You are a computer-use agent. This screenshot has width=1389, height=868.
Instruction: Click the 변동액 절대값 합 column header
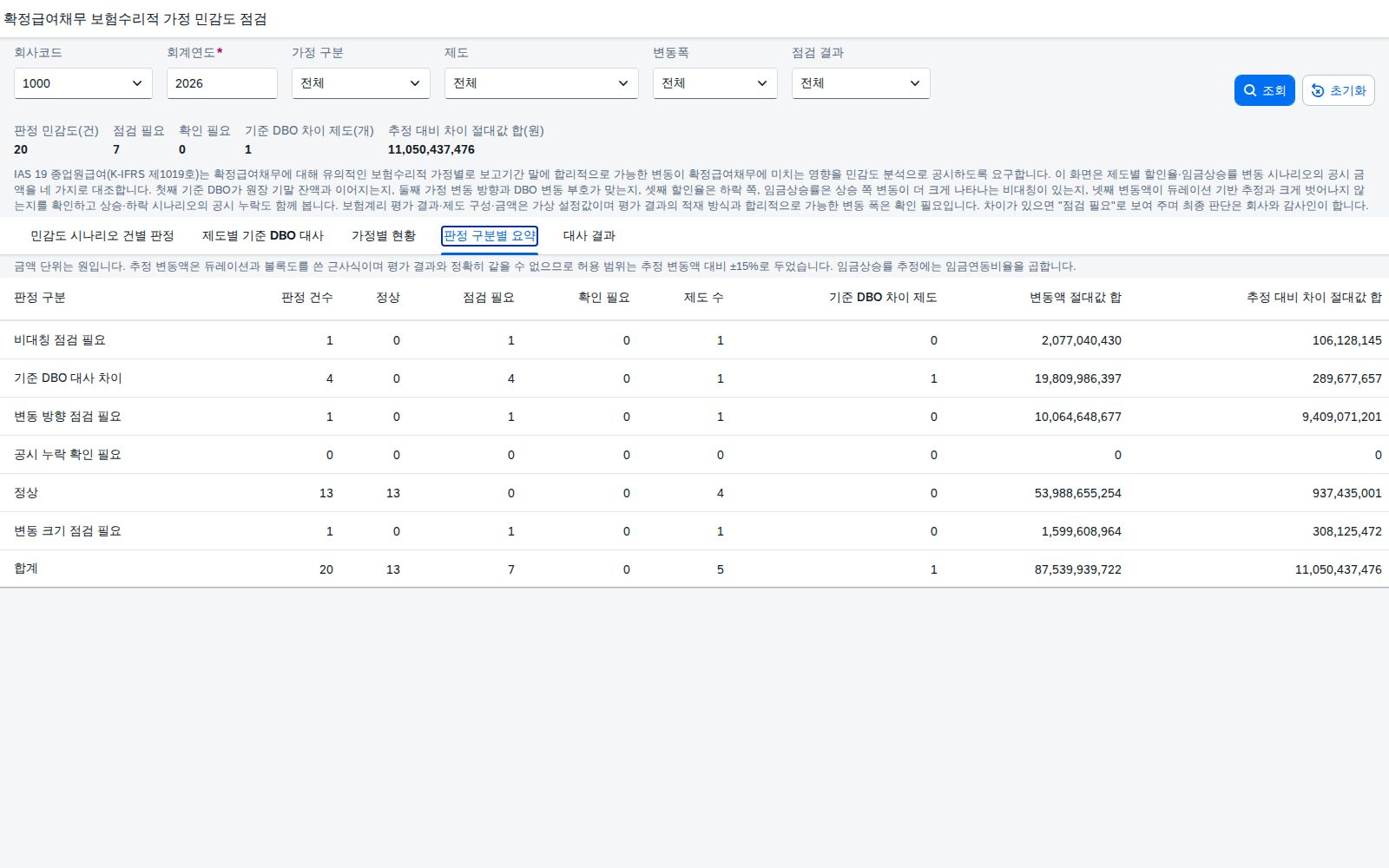tap(1076, 298)
